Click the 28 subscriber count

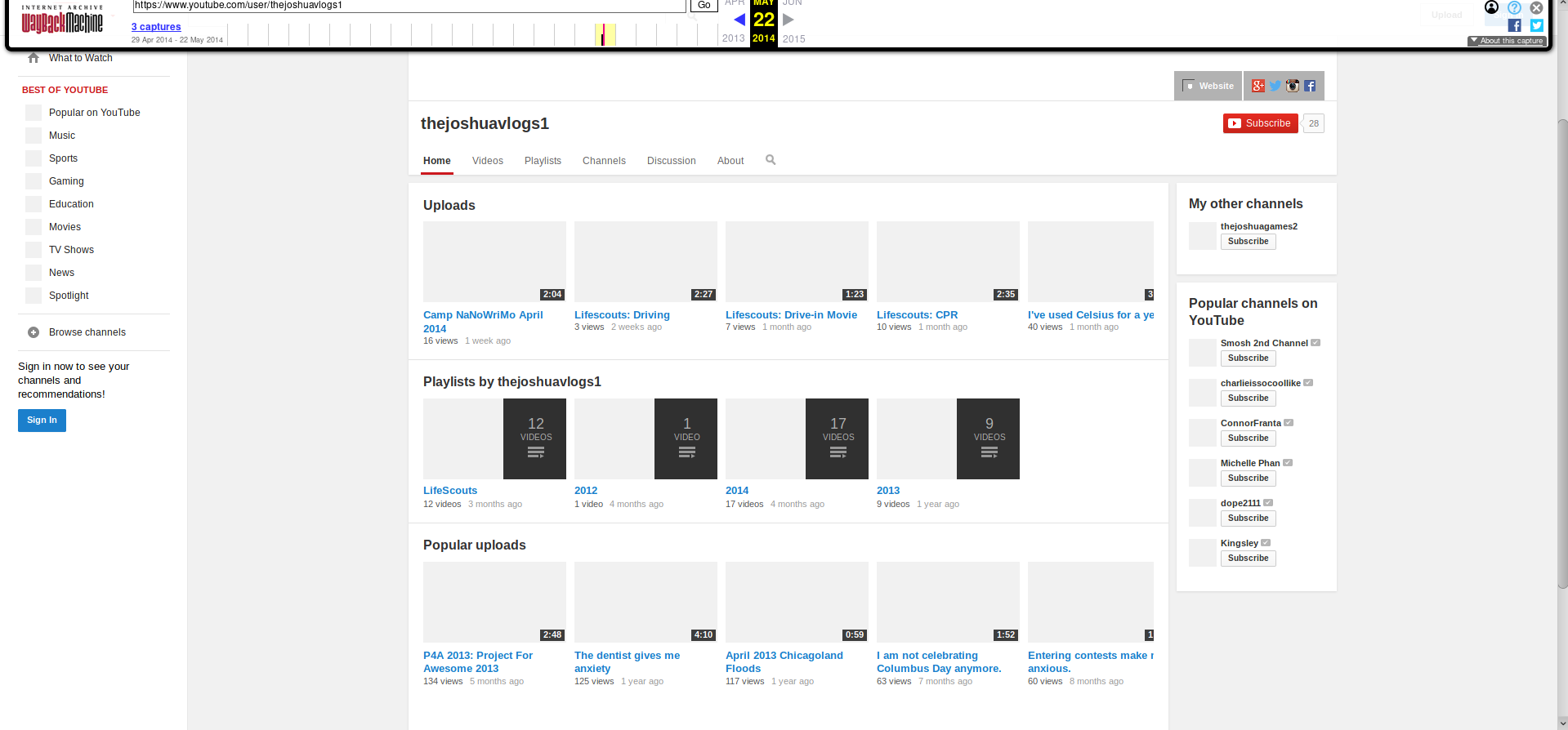coord(1314,123)
